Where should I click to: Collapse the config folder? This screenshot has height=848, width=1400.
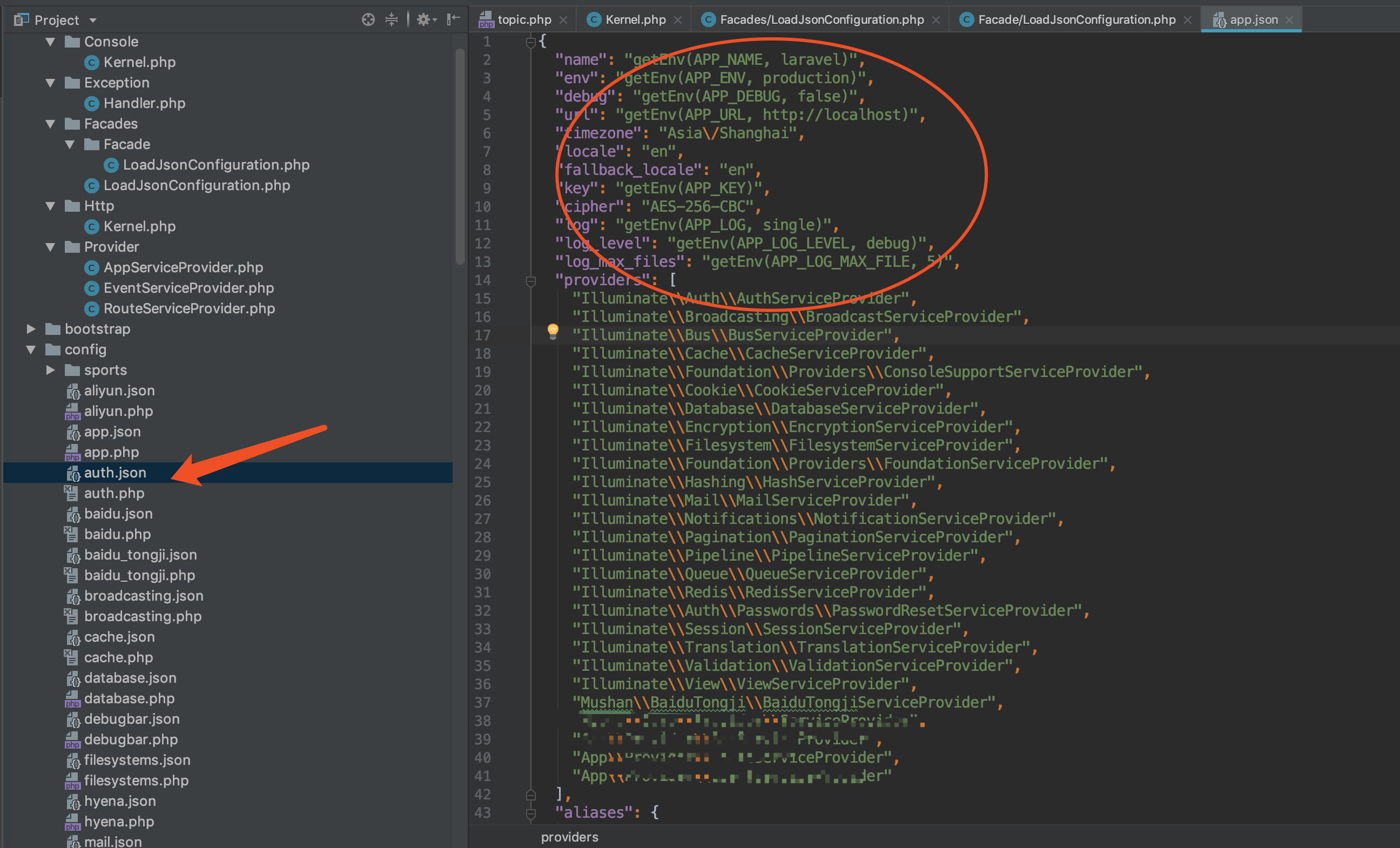click(x=31, y=349)
